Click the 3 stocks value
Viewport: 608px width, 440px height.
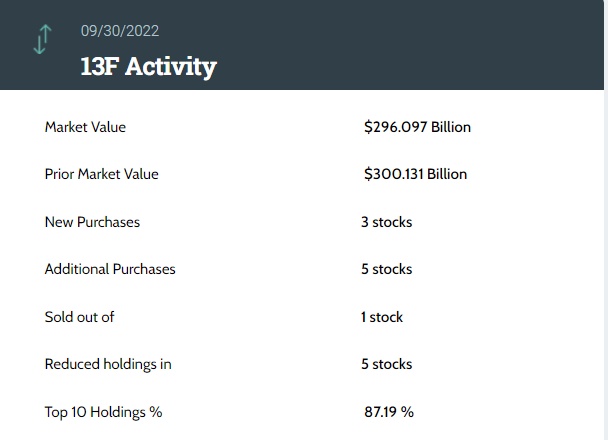[386, 222]
